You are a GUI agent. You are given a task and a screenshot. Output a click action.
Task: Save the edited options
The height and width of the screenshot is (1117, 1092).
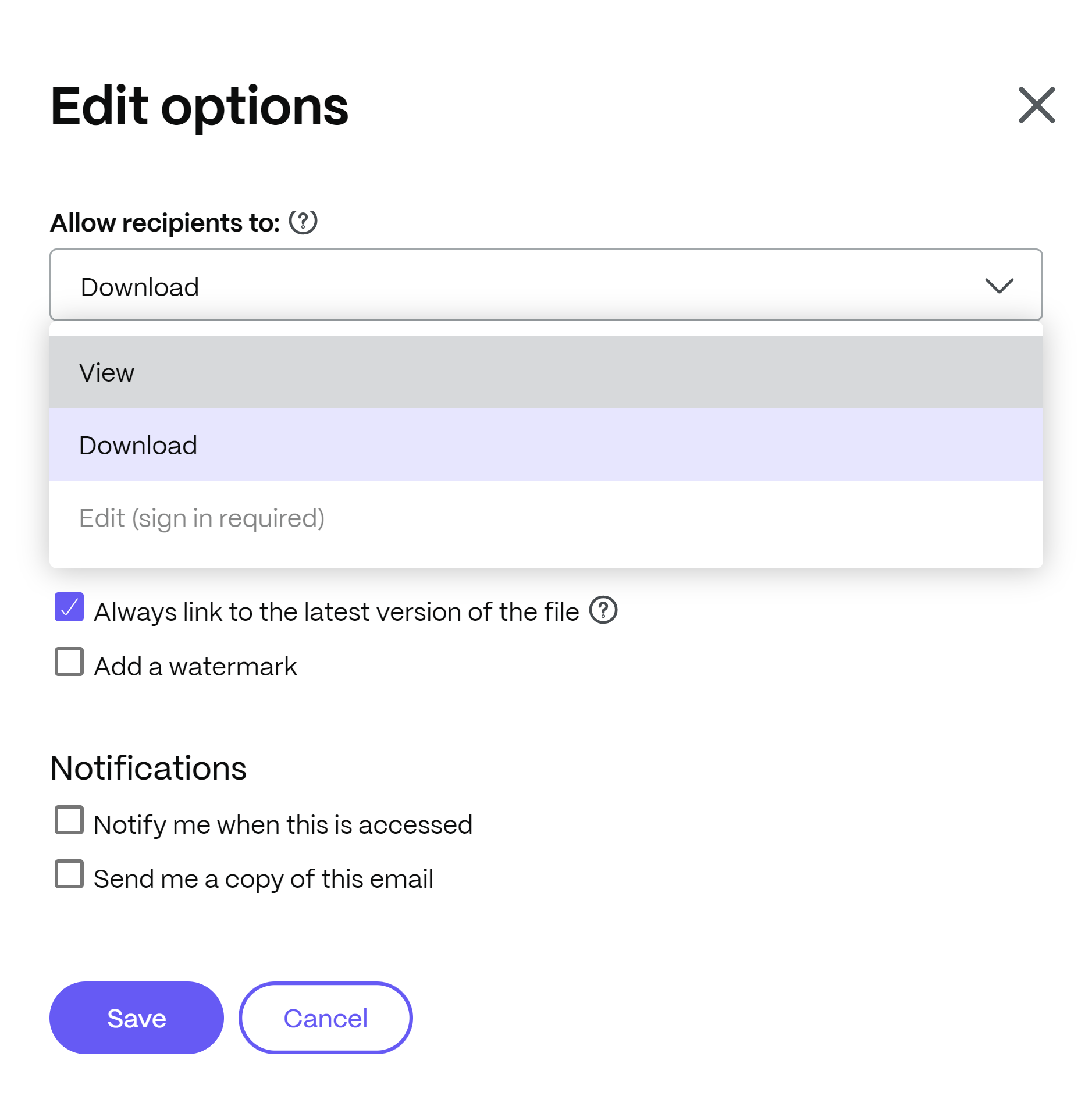click(137, 1018)
